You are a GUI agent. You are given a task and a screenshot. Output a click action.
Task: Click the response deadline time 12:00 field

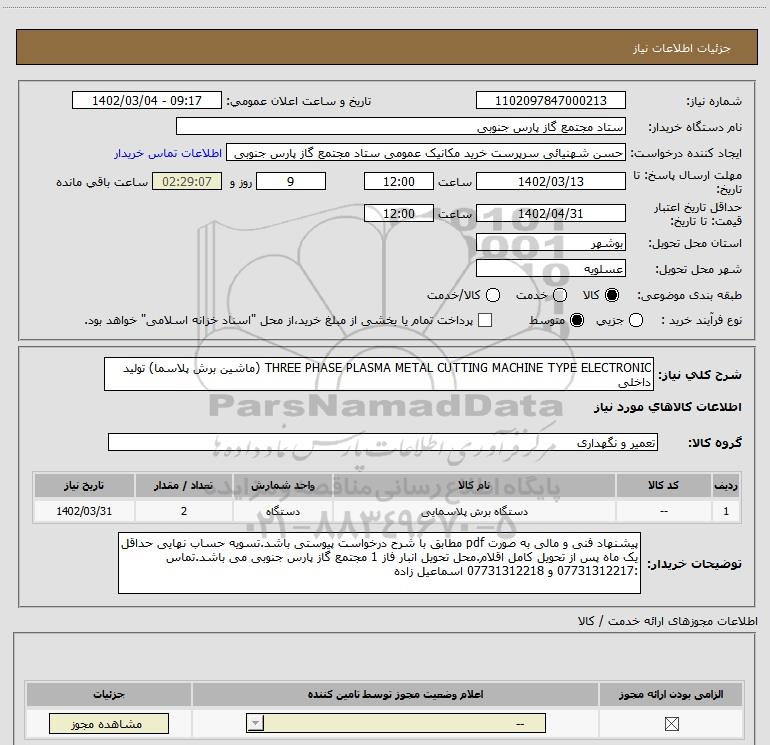tap(399, 181)
